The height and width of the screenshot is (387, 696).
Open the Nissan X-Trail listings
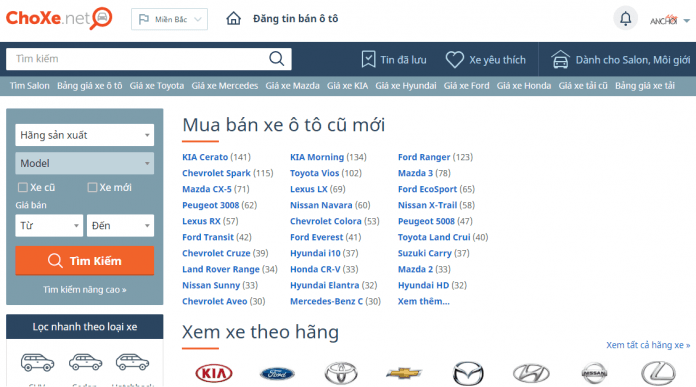click(427, 205)
